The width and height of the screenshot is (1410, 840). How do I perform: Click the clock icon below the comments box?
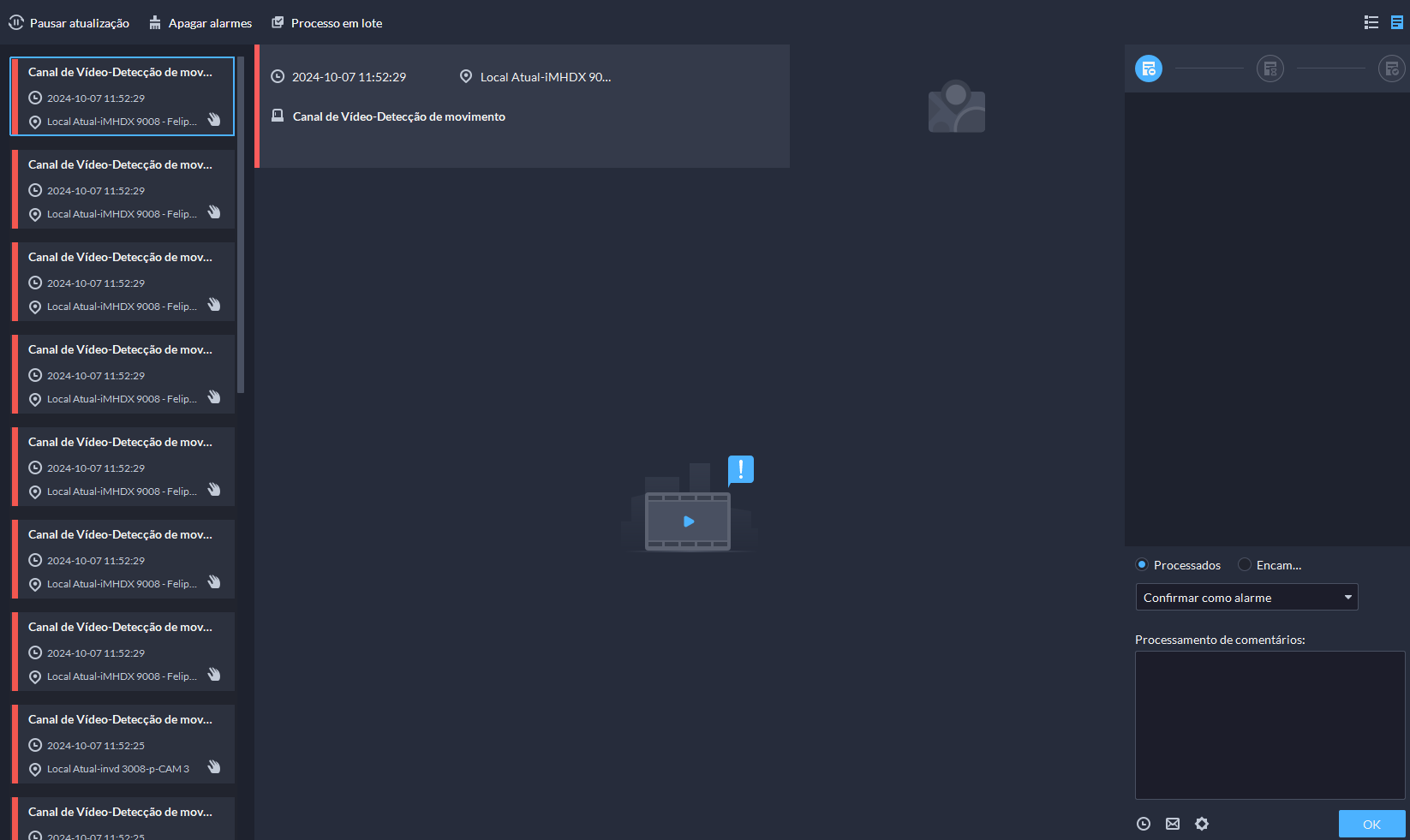point(1144,824)
